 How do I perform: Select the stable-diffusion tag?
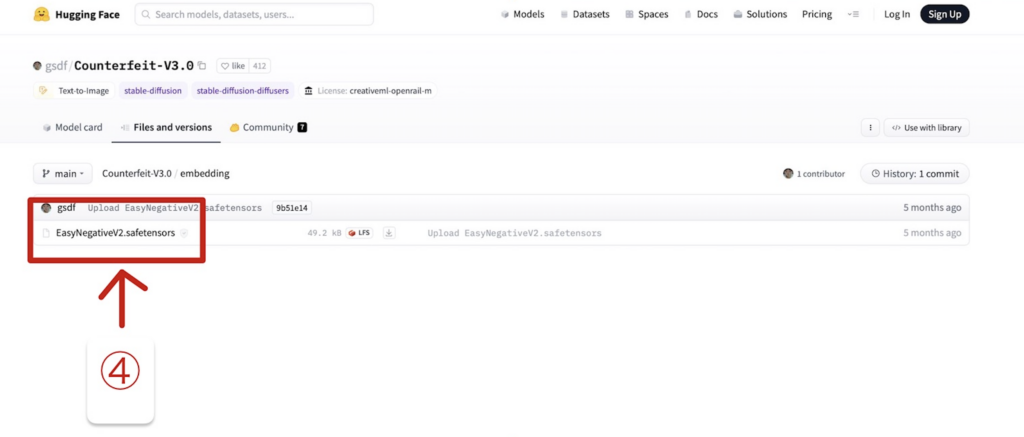[153, 91]
